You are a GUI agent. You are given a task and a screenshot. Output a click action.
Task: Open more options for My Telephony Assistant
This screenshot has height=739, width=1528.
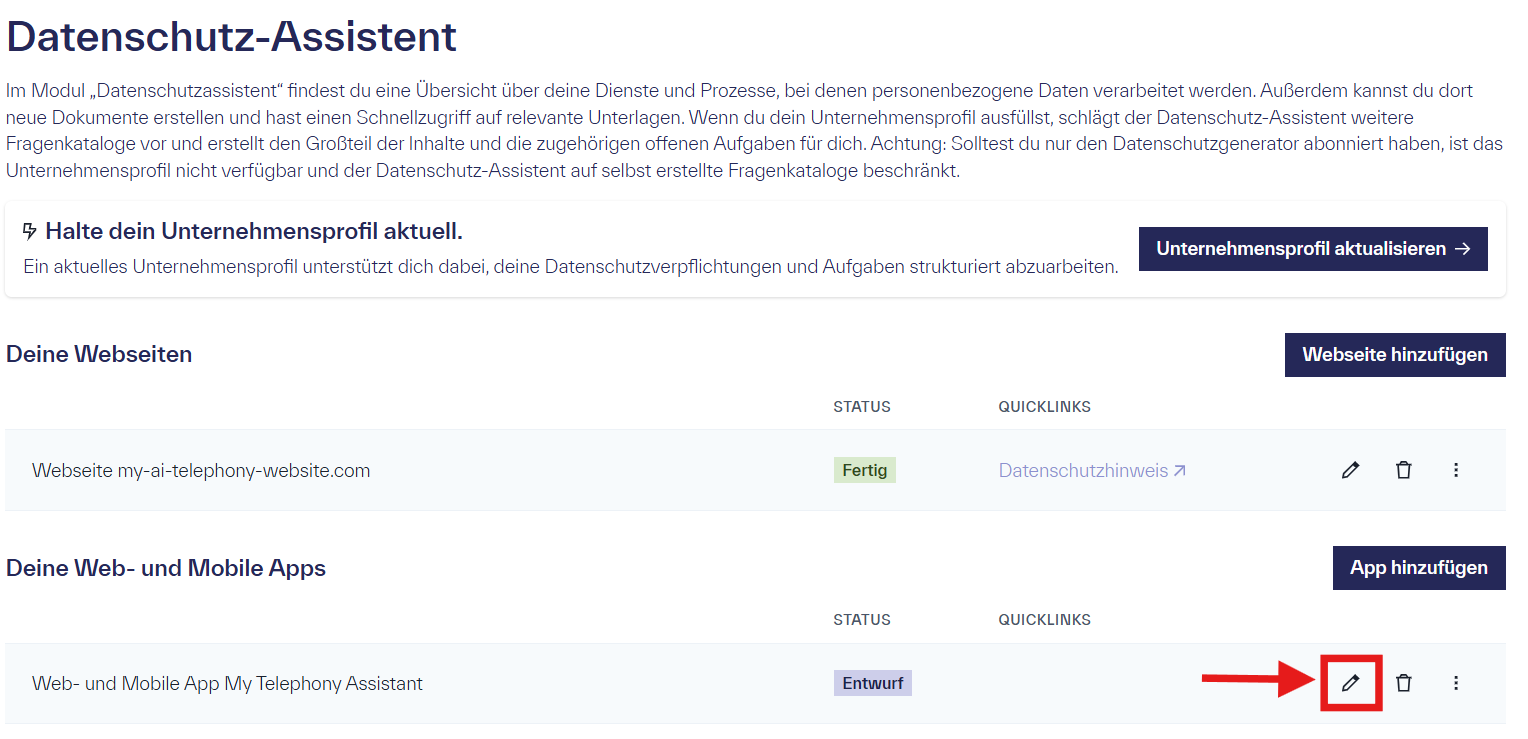point(1456,683)
